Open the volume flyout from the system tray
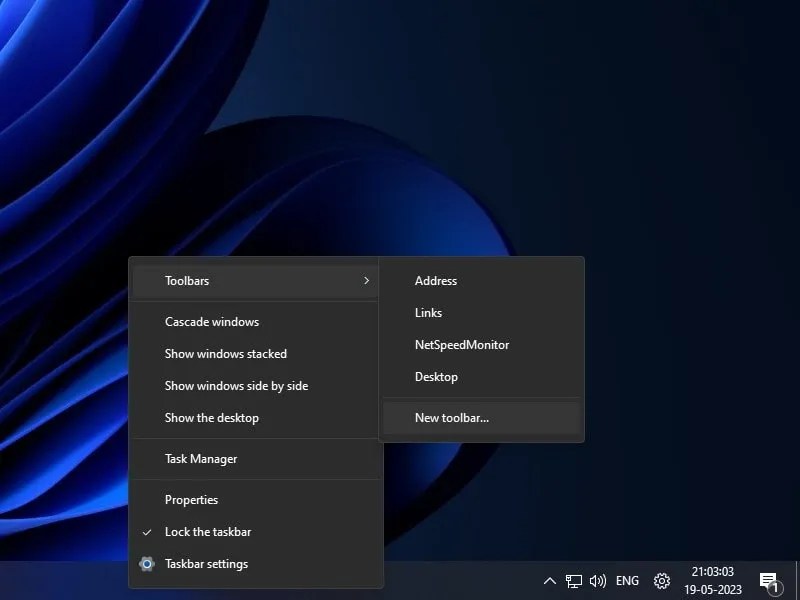800x600 pixels. tap(597, 580)
